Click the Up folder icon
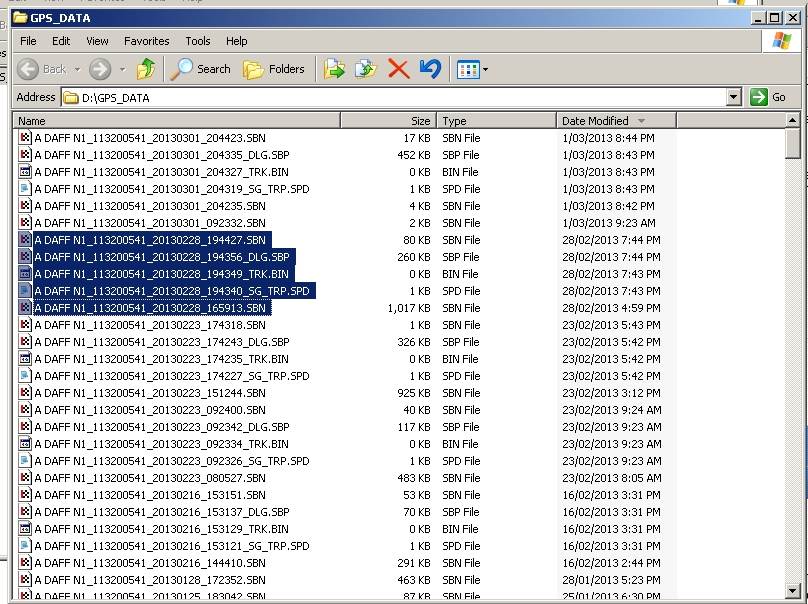The image size is (808, 604). [146, 69]
